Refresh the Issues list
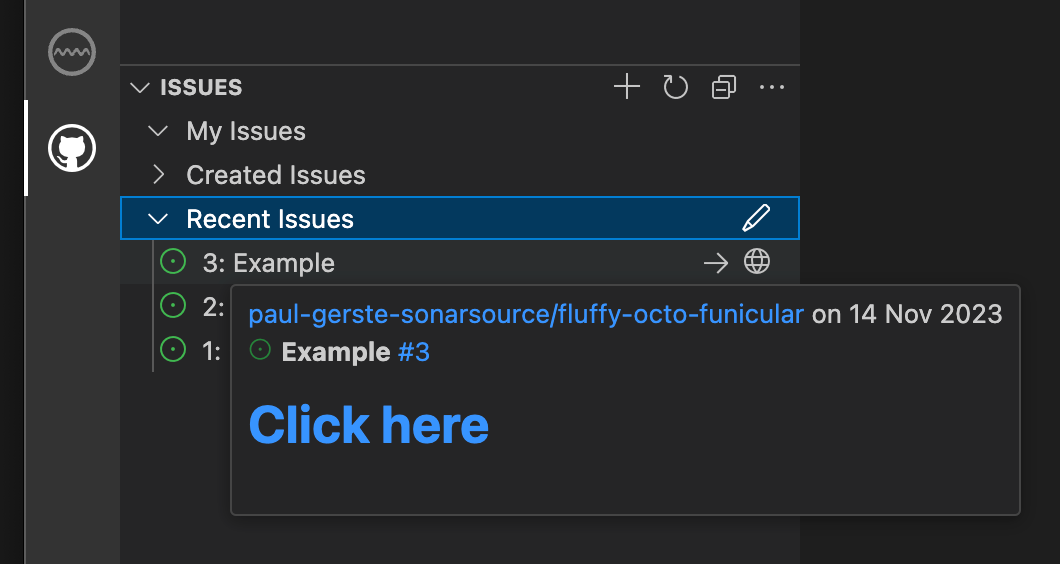 [x=676, y=88]
